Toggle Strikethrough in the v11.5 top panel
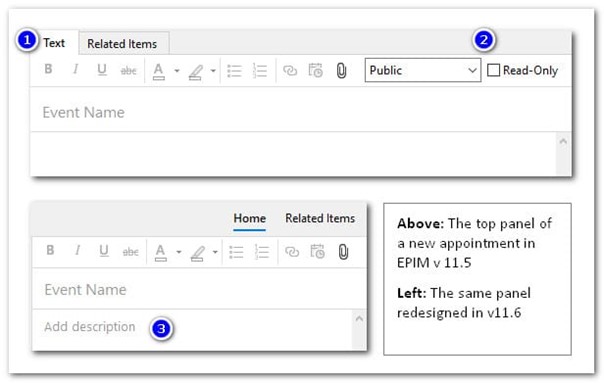Screen dimensions: 604x383 (128, 71)
